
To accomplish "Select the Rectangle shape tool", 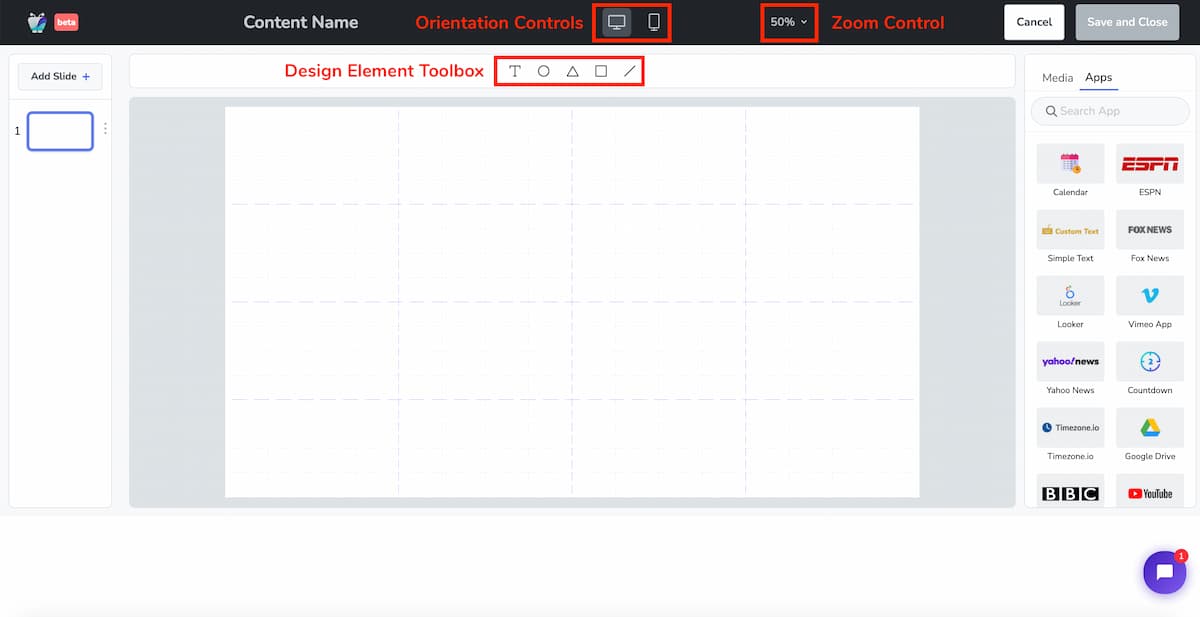I will coord(601,71).
